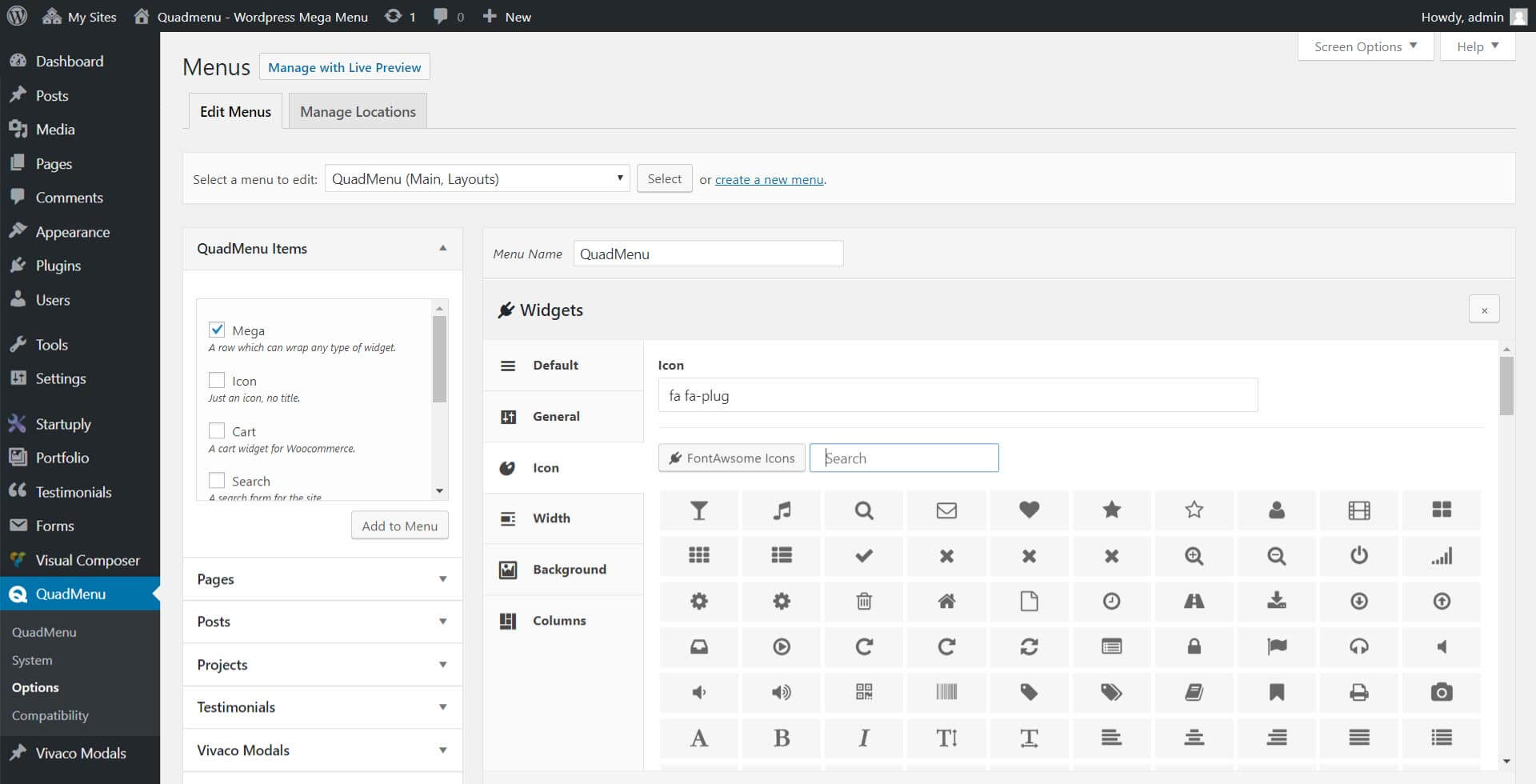The height and width of the screenshot is (784, 1536).
Task: Click the Menu Name input field
Action: pos(708,254)
